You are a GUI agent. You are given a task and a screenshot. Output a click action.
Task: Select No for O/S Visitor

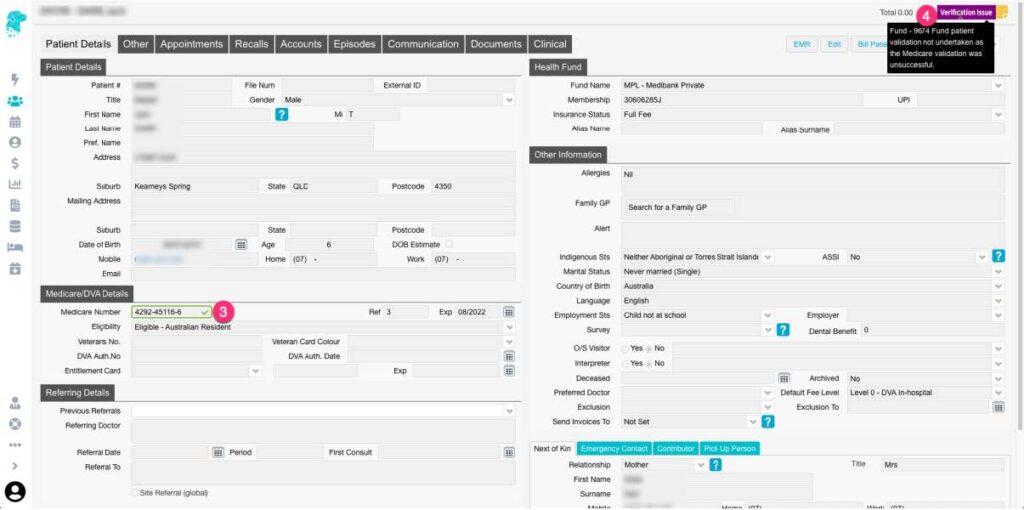point(648,349)
